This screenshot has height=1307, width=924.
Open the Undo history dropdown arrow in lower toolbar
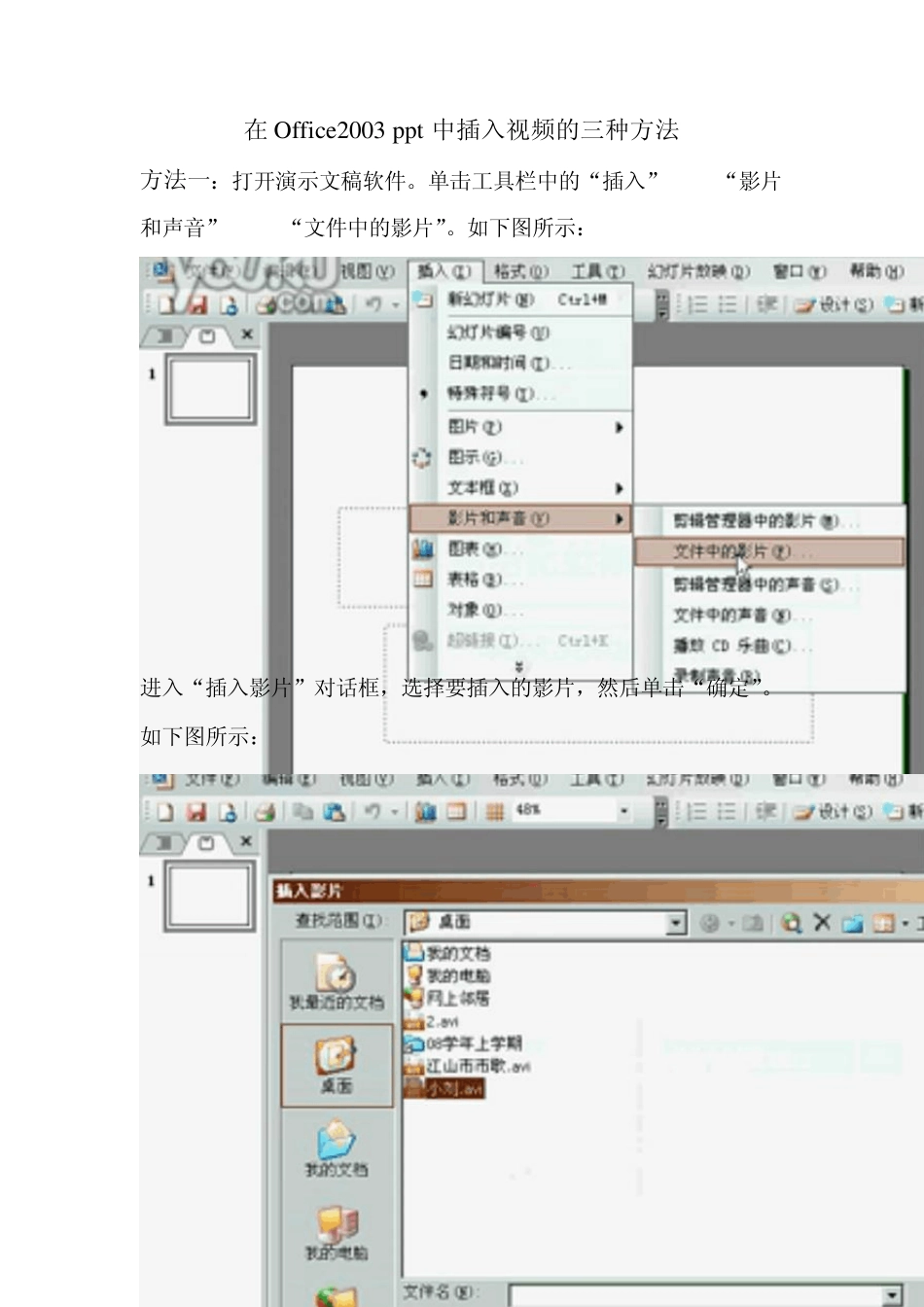[x=395, y=811]
